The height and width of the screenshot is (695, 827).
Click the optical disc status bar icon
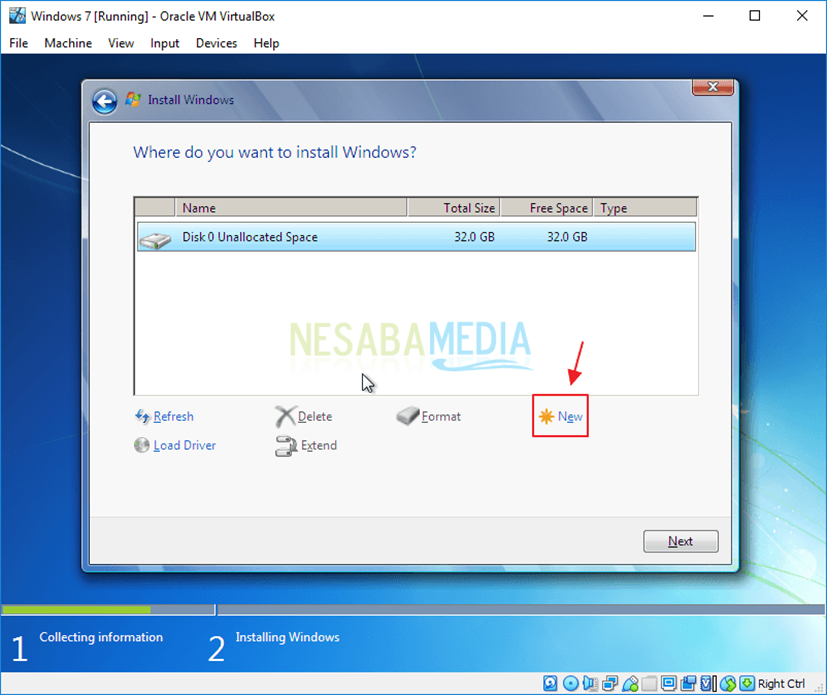[570, 684]
